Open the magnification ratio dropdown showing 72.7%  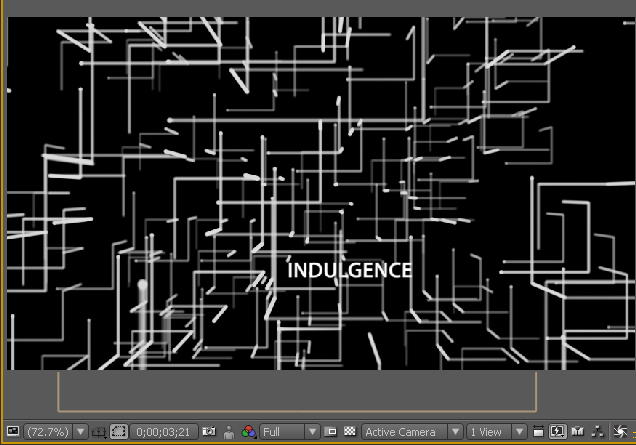tap(56, 432)
